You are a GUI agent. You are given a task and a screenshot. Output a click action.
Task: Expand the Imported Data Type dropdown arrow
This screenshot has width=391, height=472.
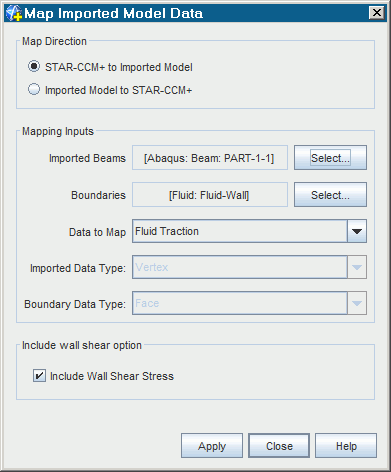pos(357,267)
